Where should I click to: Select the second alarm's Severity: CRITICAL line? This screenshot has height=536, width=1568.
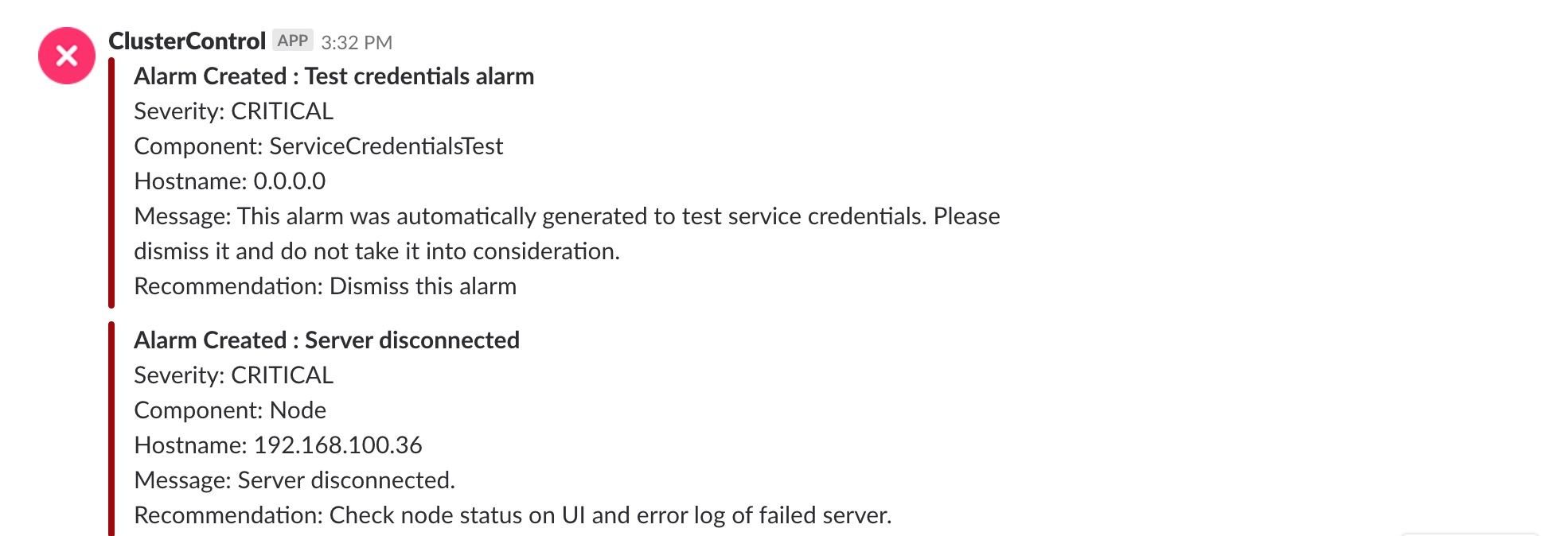coord(234,375)
